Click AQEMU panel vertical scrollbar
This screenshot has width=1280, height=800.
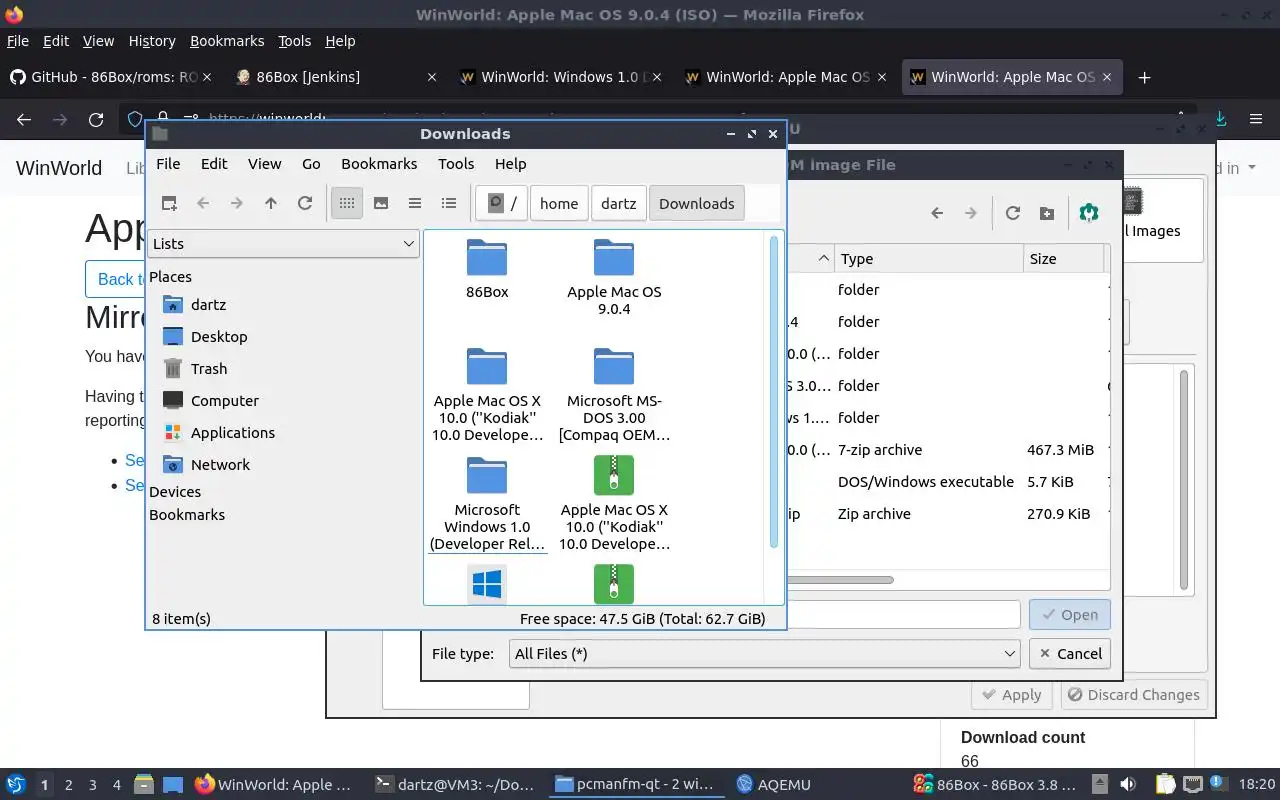coord(1184,479)
